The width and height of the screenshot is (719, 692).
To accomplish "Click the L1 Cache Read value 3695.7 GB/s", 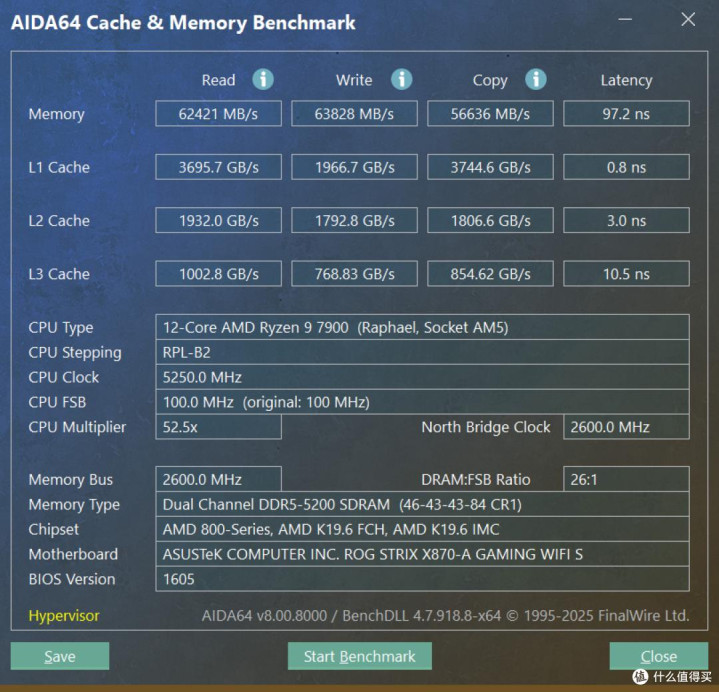I will coord(218,167).
